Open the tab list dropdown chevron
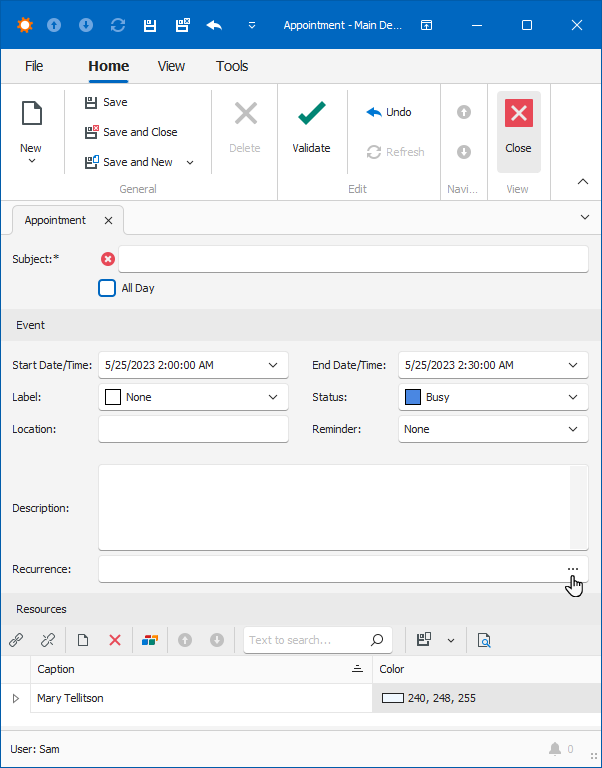This screenshot has width=602, height=768. coord(585,217)
